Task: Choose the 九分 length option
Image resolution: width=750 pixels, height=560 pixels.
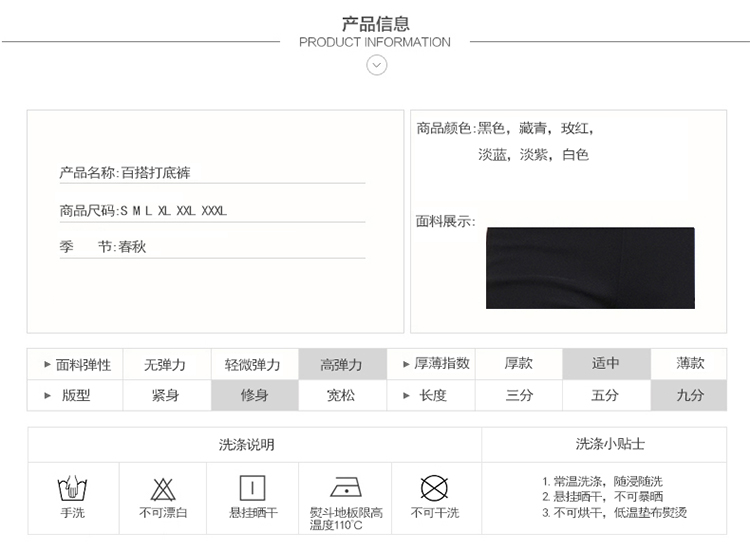Action: point(689,395)
